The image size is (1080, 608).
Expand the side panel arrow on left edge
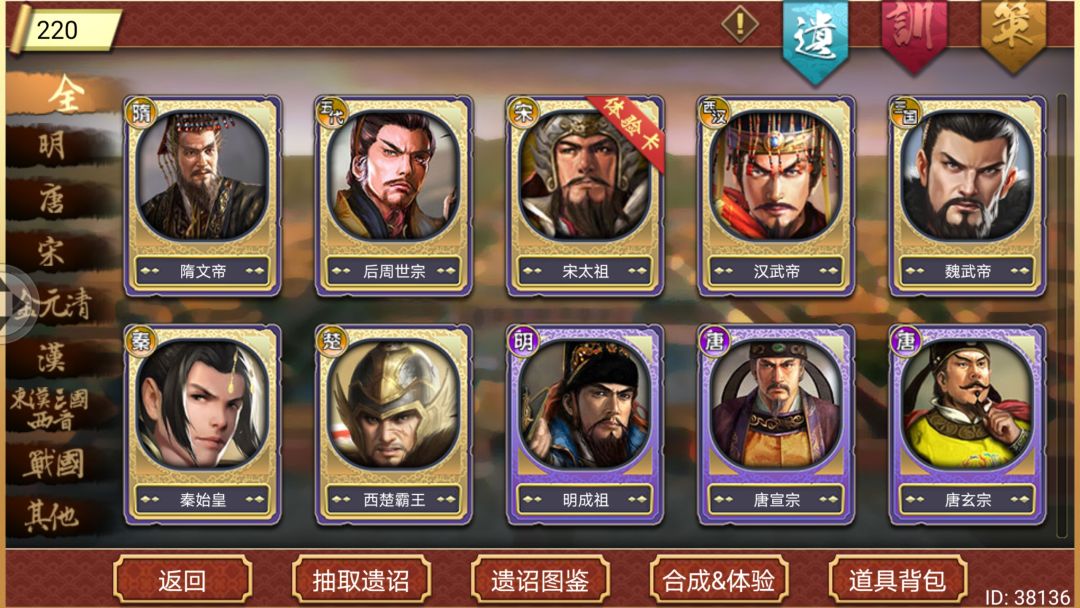coord(14,303)
